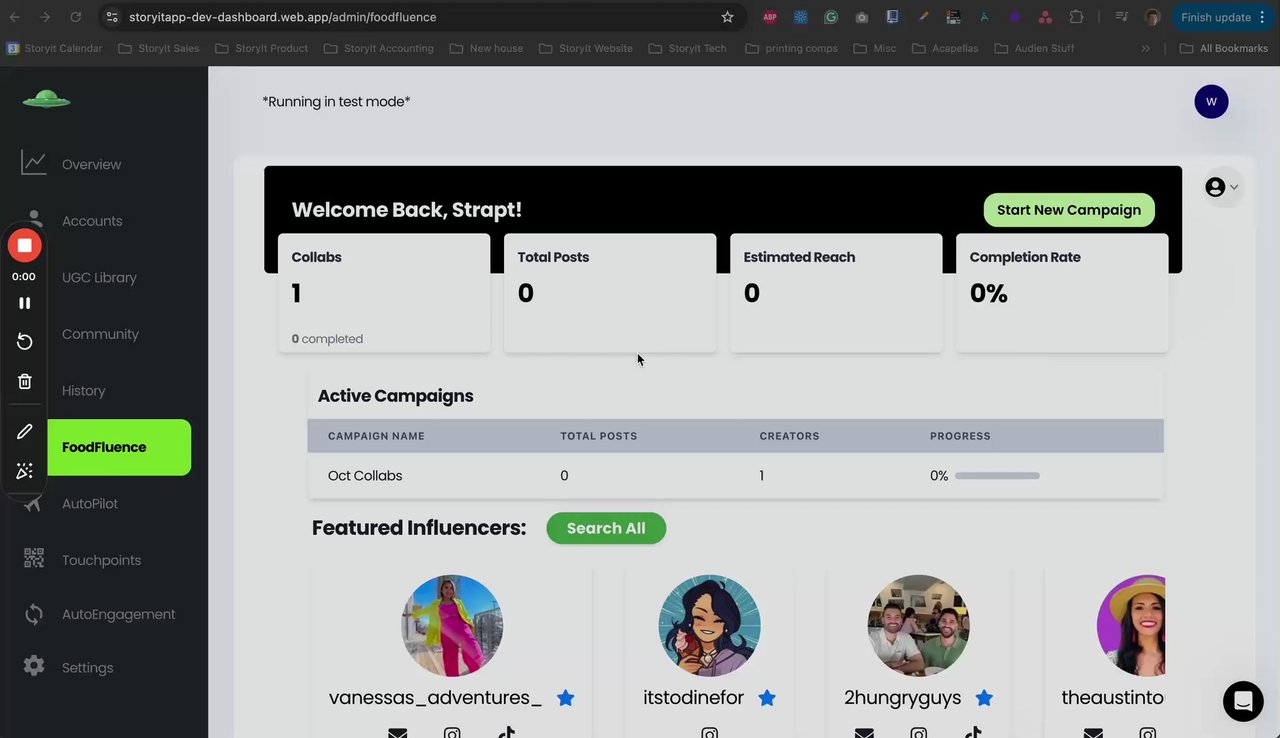Viewport: 1280px width, 738px height.
Task: Open the chat support widget
Action: [x=1243, y=701]
